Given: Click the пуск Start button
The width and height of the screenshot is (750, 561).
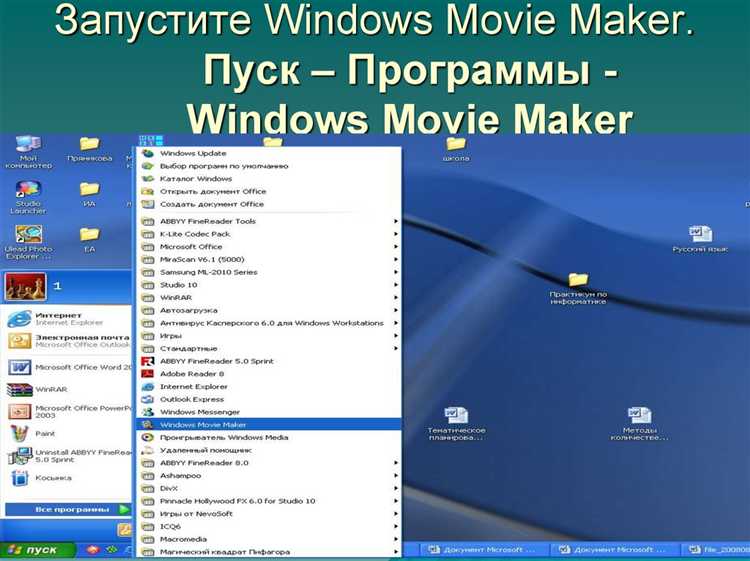Looking at the screenshot, I should click(37, 550).
